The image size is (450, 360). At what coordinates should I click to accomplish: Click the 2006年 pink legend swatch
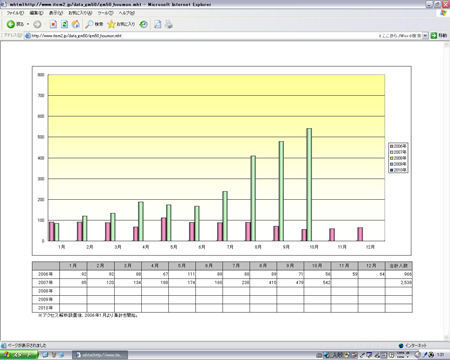pos(392,146)
